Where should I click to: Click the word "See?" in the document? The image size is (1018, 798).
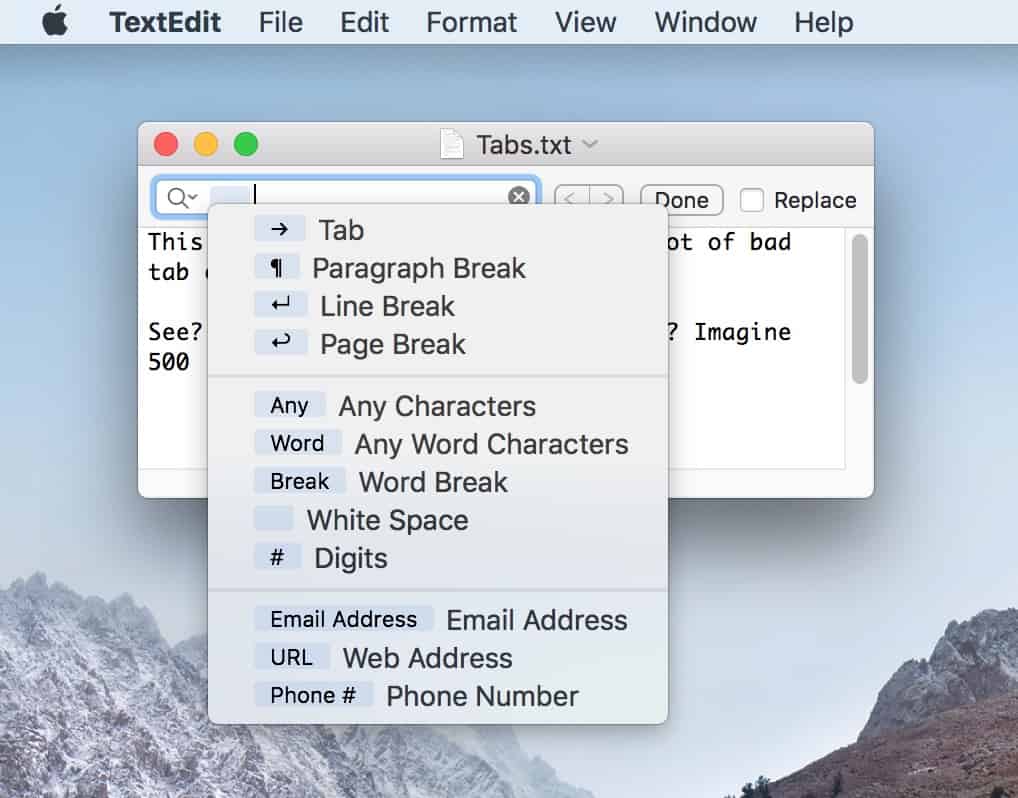click(175, 332)
